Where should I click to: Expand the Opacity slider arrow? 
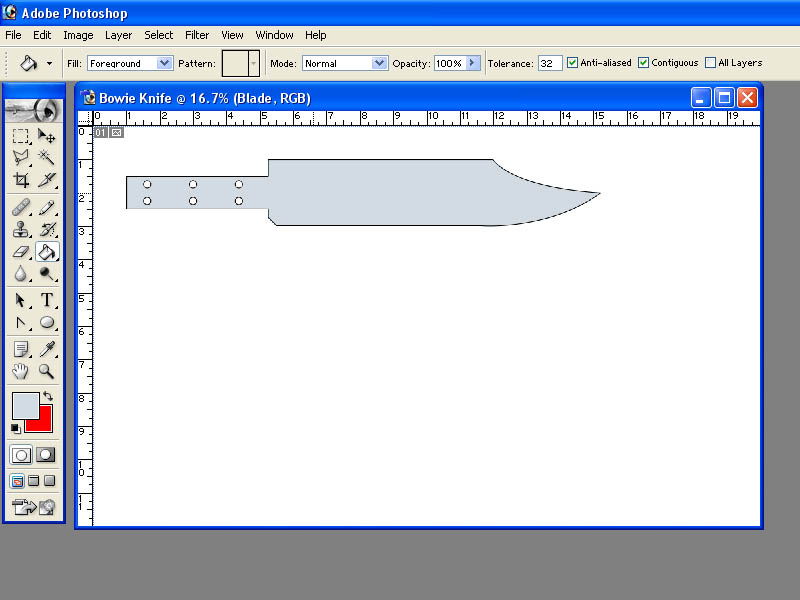click(473, 63)
